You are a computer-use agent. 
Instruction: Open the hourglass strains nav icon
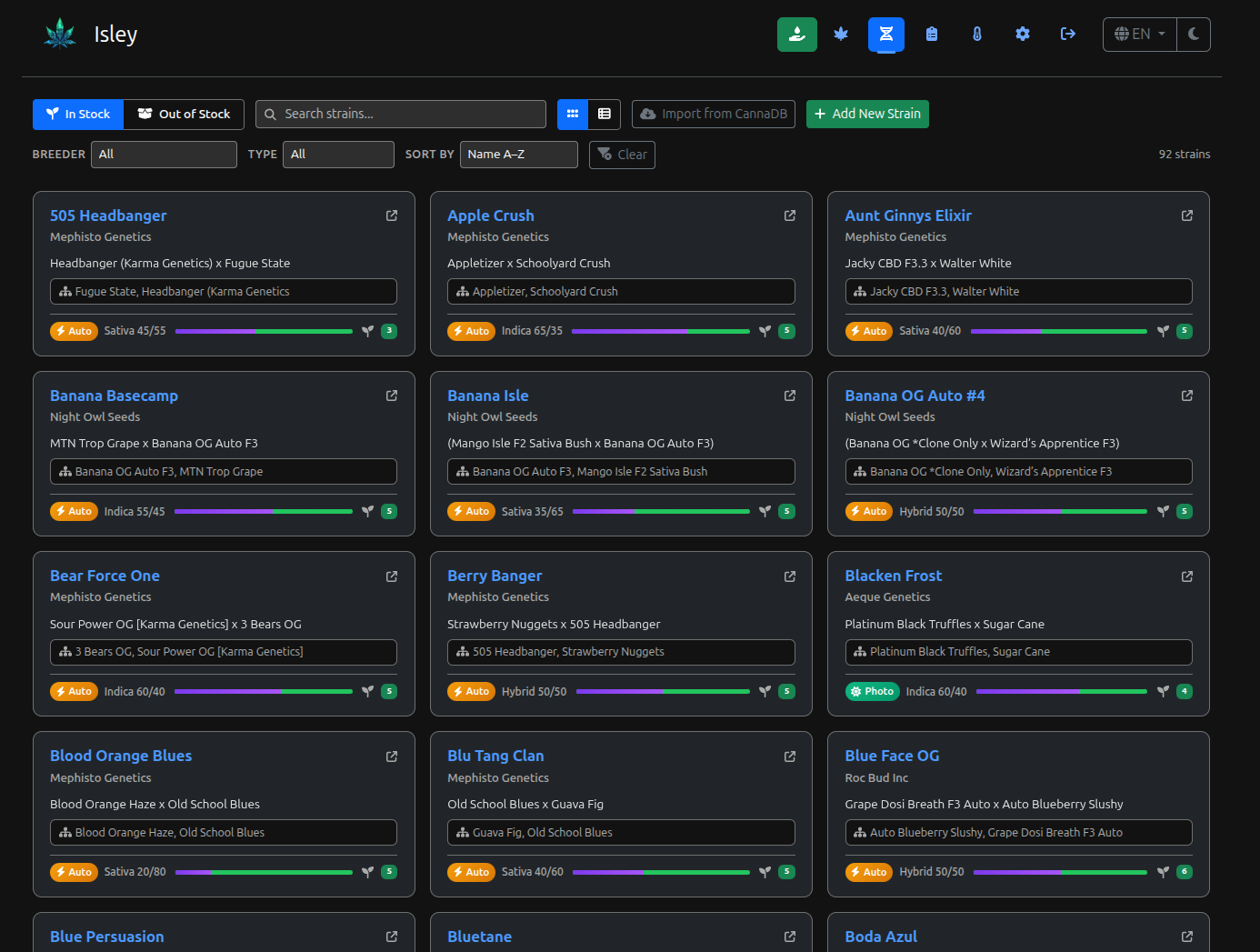(886, 35)
